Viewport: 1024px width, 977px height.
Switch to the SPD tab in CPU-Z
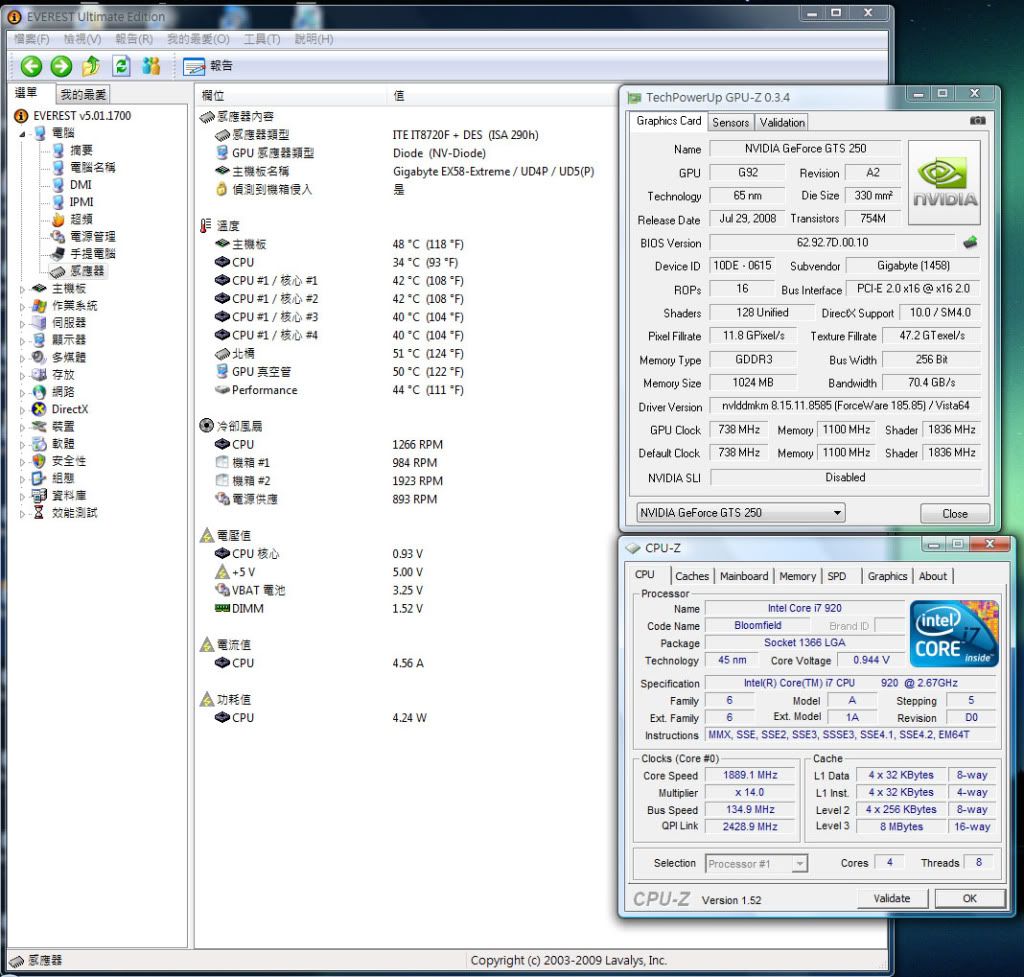(x=837, y=576)
